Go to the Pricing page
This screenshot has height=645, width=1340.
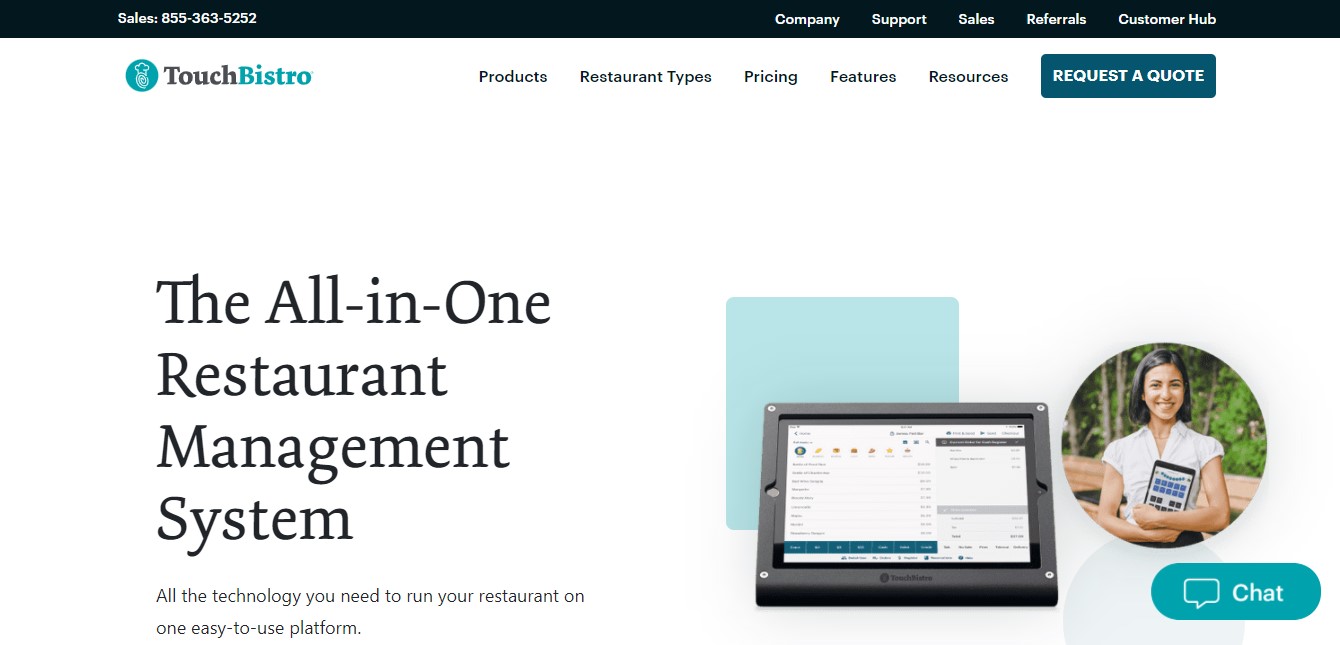771,76
